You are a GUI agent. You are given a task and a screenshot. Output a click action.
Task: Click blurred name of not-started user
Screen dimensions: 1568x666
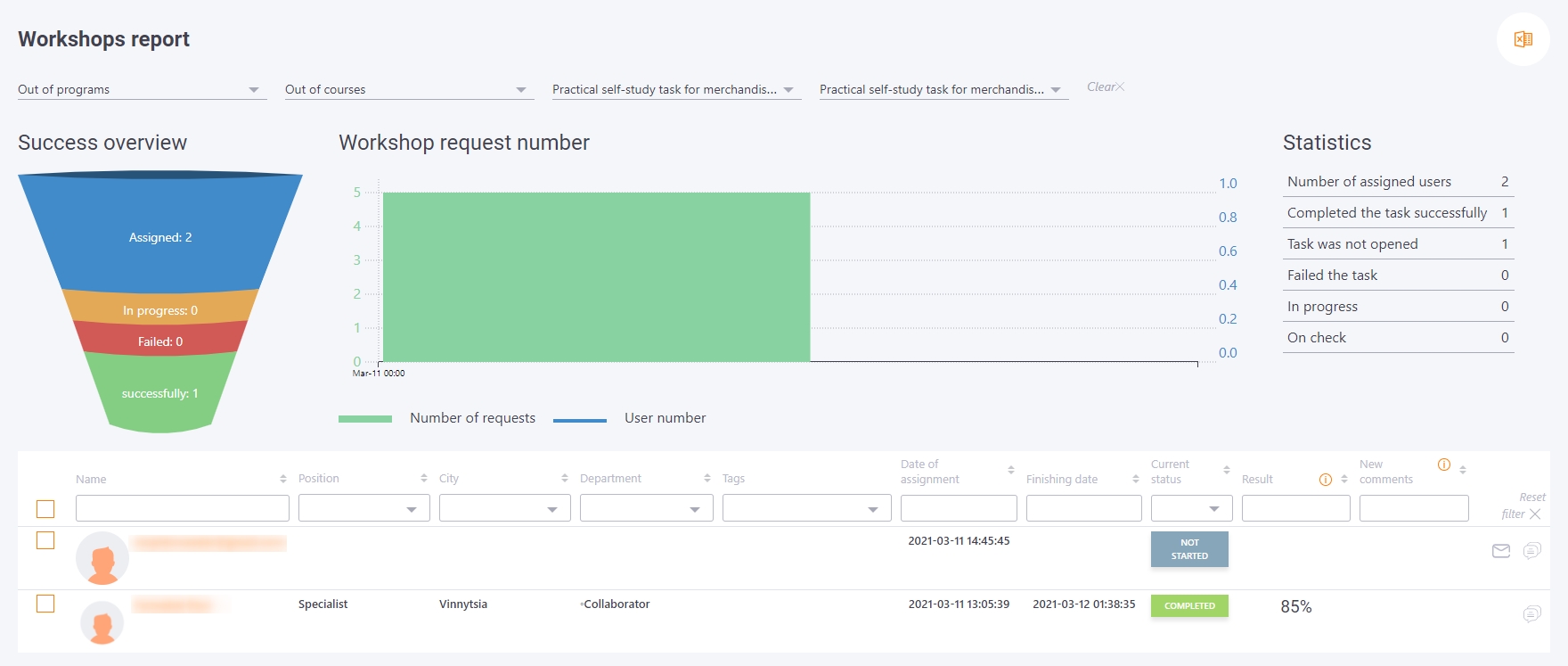pos(209,543)
